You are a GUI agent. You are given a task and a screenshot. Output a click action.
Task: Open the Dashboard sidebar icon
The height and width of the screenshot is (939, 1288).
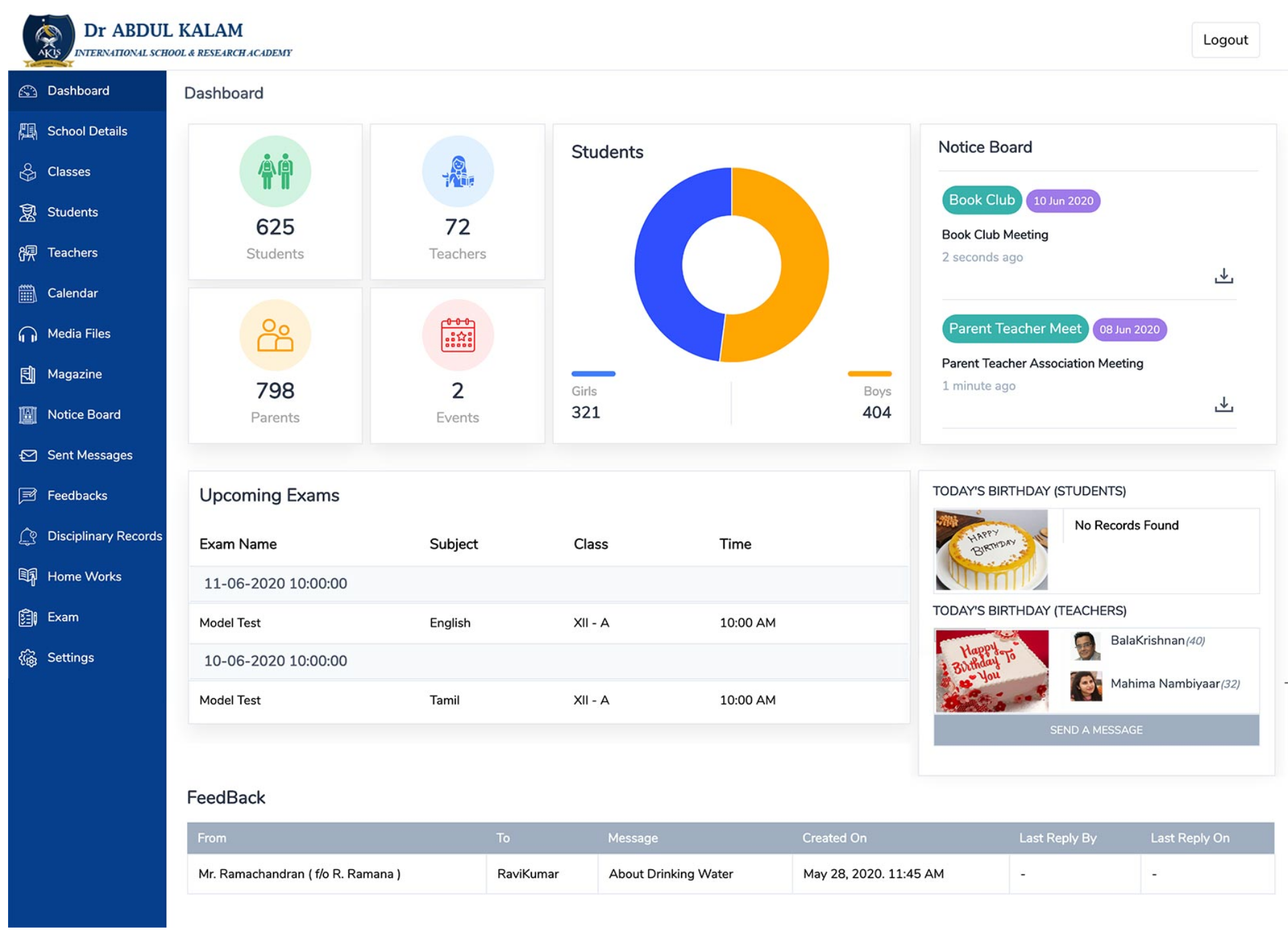point(28,91)
